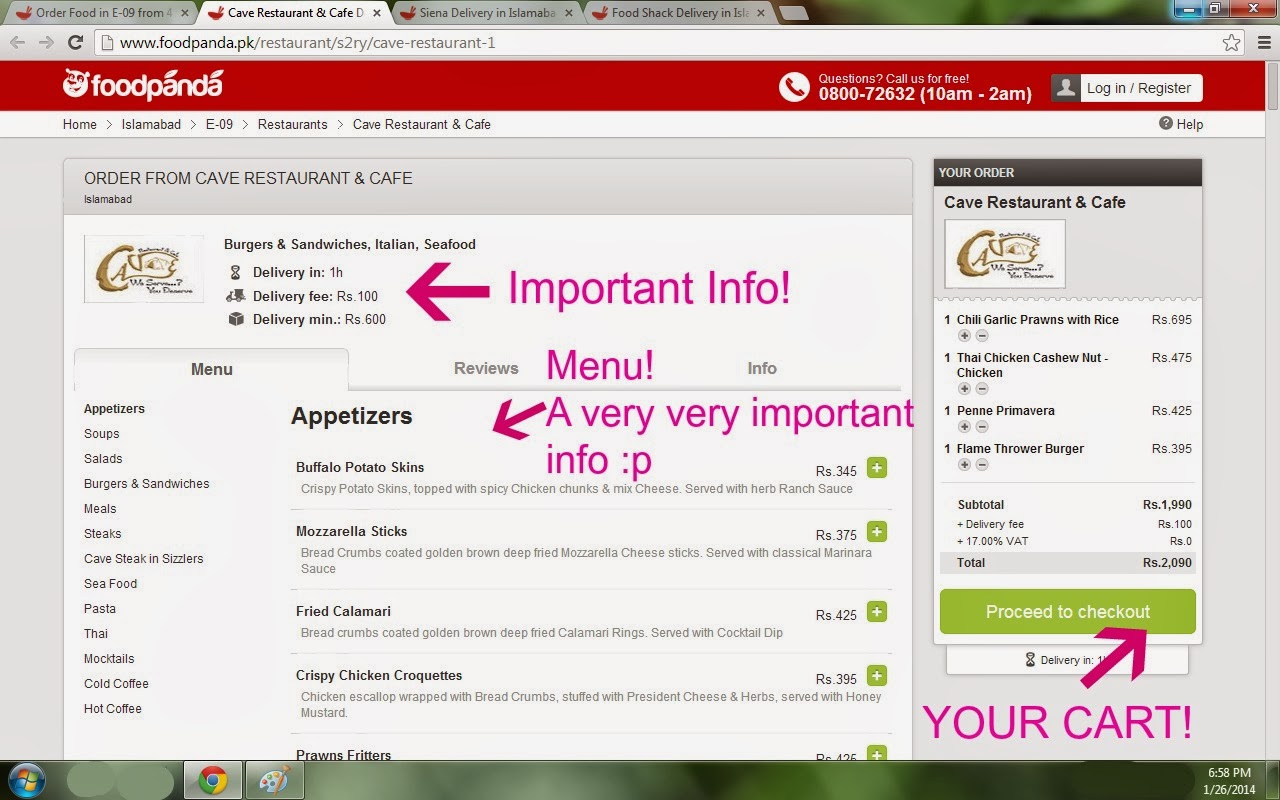The width and height of the screenshot is (1280, 800).
Task: Select Steaks menu category
Action: 102,534
